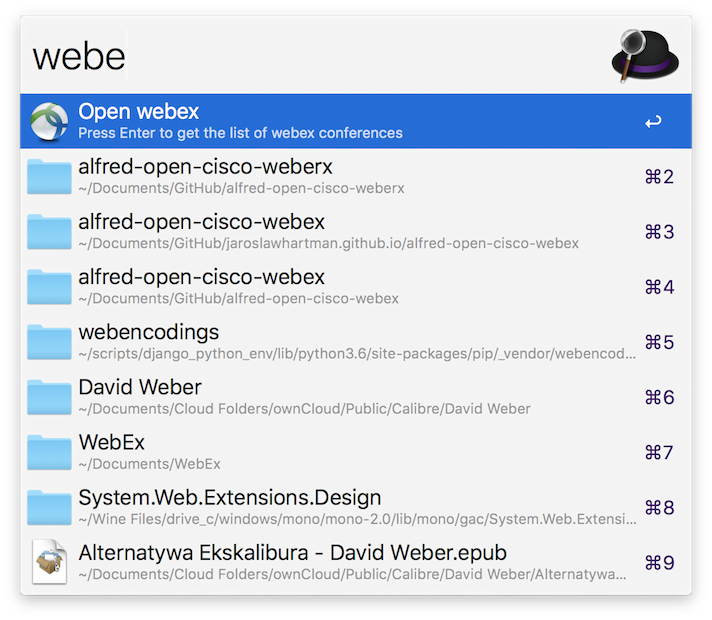Click the search field containing webe
This screenshot has height=620, width=712.
click(300, 56)
